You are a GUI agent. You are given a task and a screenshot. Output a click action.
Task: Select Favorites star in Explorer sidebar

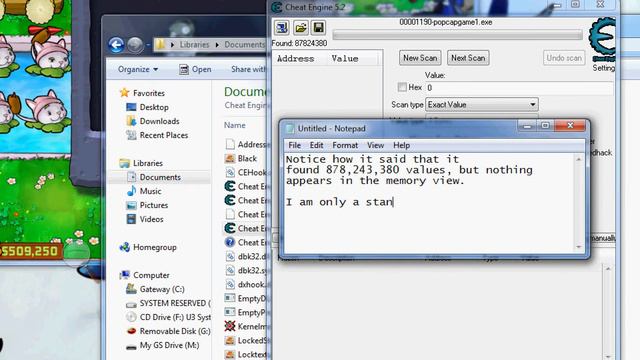click(124, 93)
